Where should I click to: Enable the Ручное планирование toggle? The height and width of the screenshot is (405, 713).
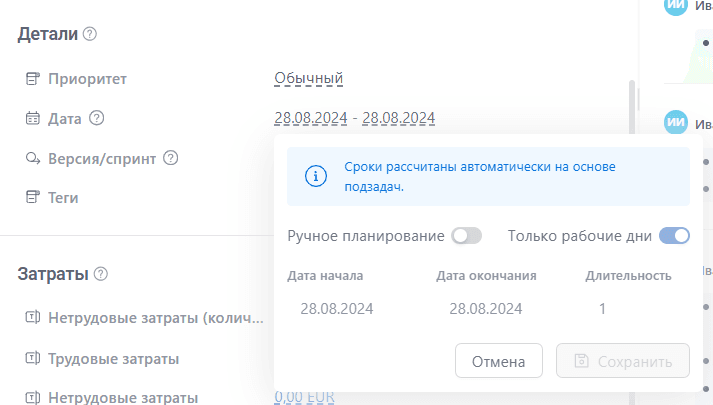coord(466,236)
